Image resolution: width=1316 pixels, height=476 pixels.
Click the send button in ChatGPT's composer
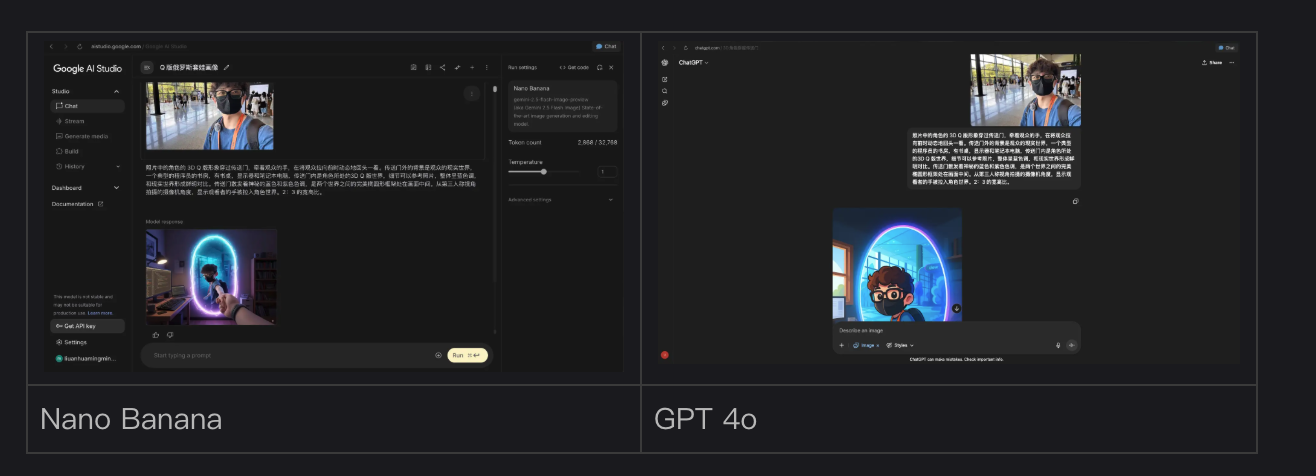click(x=1071, y=345)
